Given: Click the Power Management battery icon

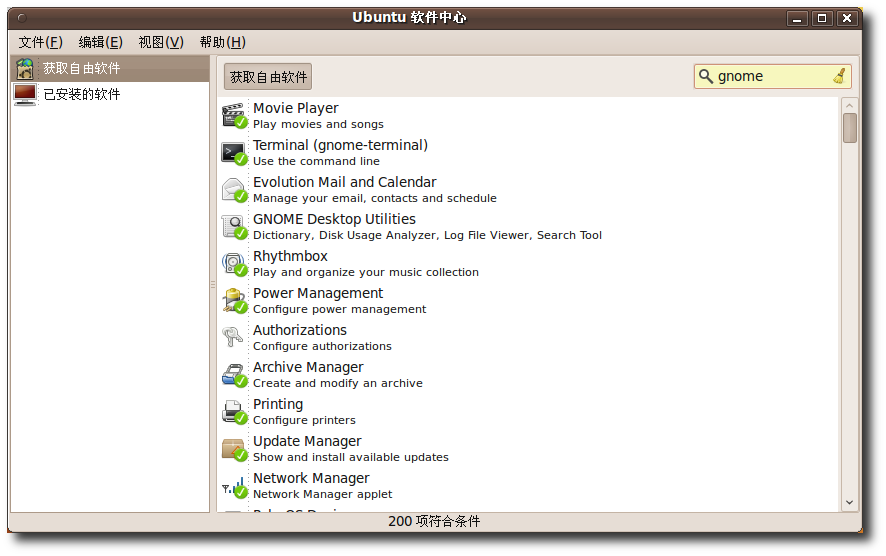Looking at the screenshot, I should click(x=234, y=301).
